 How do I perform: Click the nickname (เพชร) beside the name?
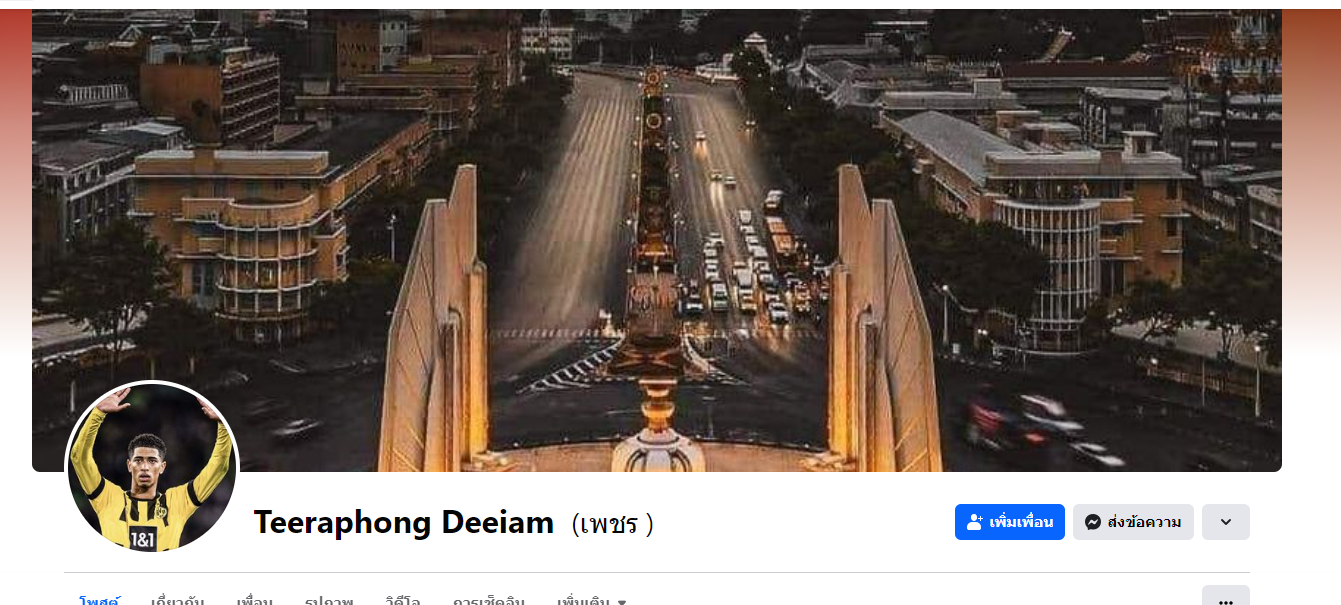612,523
